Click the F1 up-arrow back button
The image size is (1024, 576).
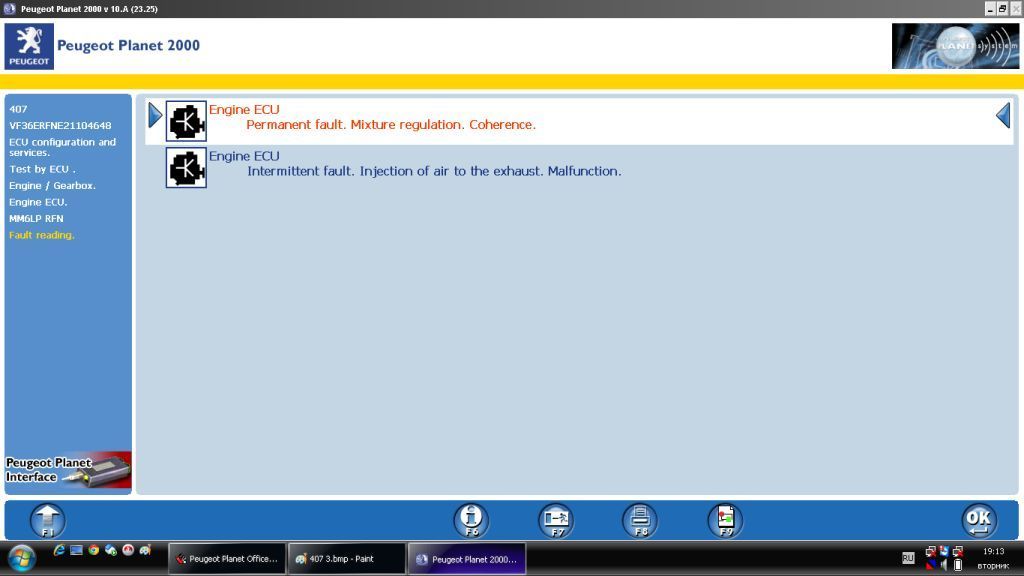pyautogui.click(x=48, y=520)
